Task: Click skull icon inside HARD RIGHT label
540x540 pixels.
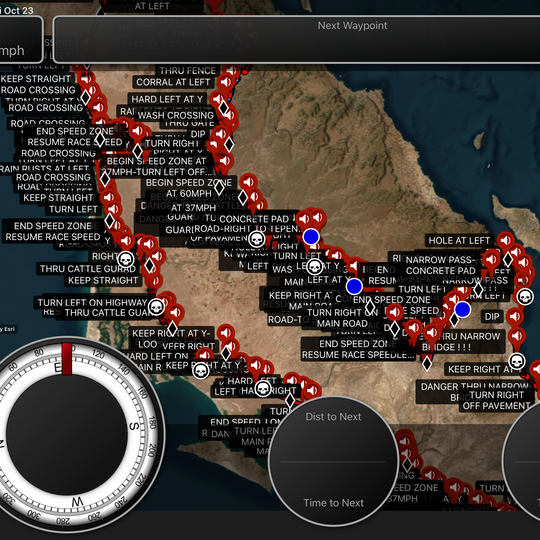Action: click(263, 389)
